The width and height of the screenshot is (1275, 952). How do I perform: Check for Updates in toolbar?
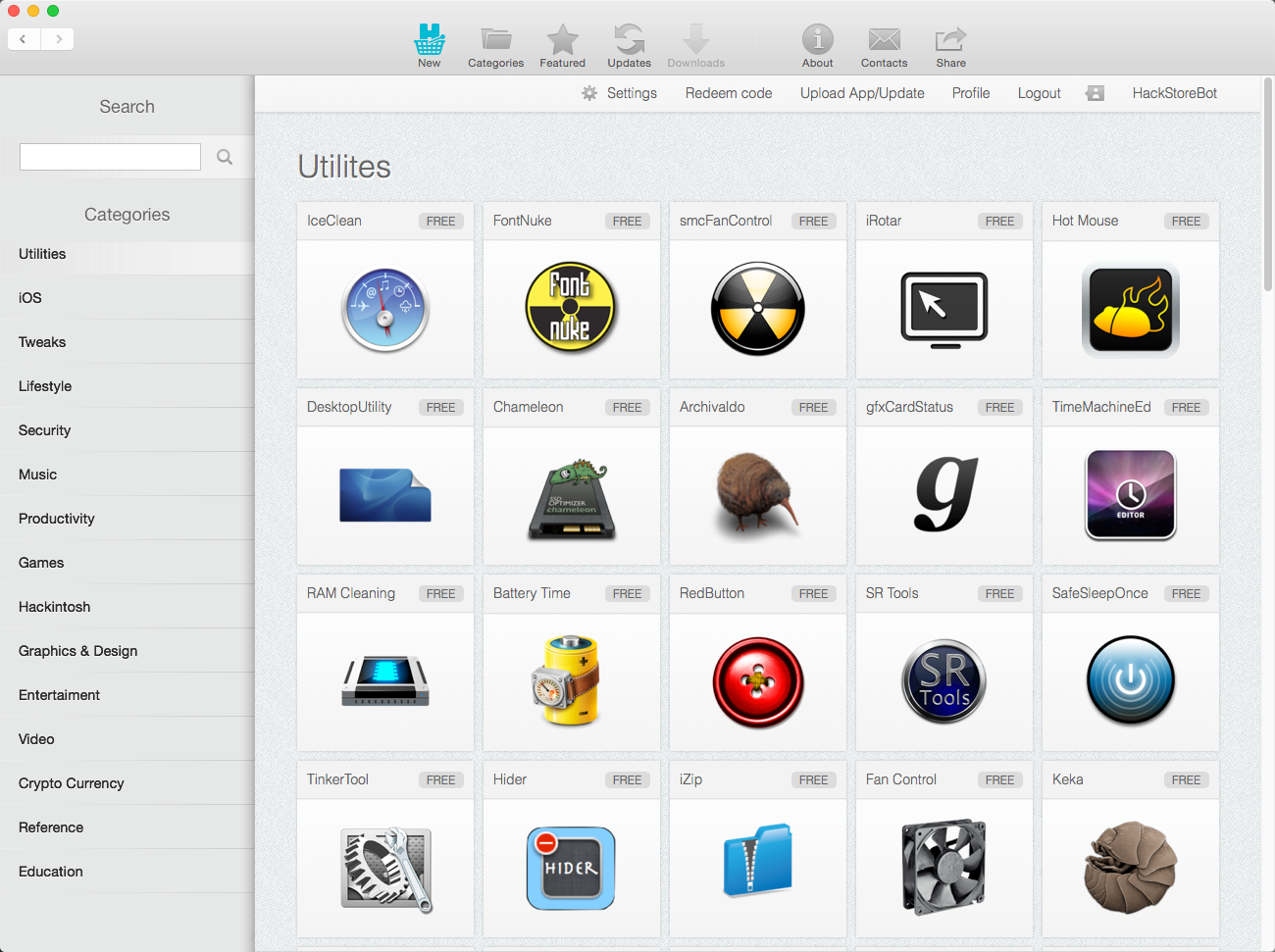click(x=630, y=39)
